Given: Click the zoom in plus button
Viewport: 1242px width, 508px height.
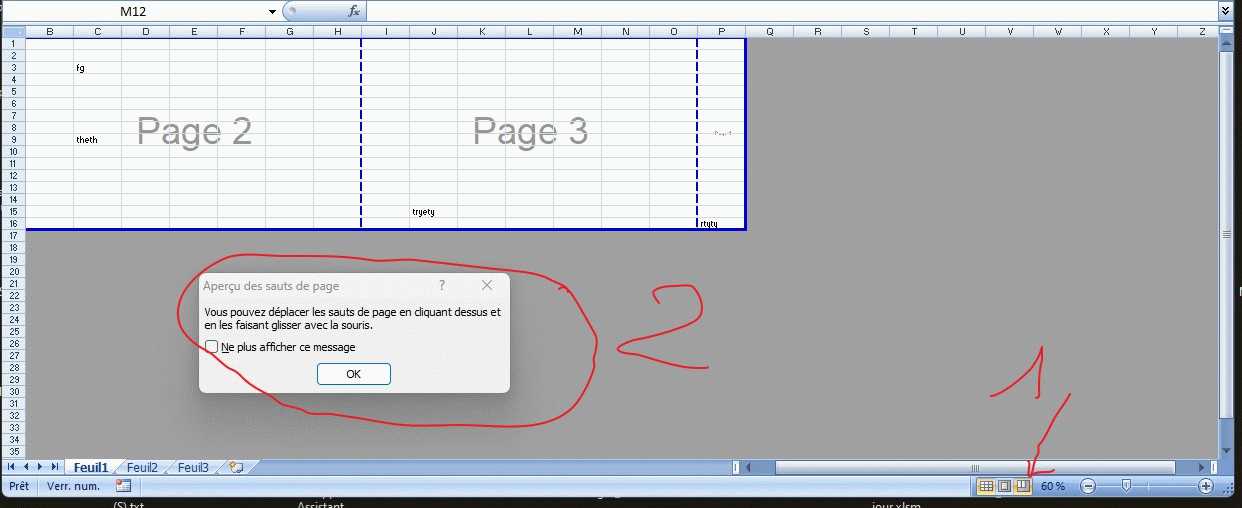Looking at the screenshot, I should coord(1206,486).
